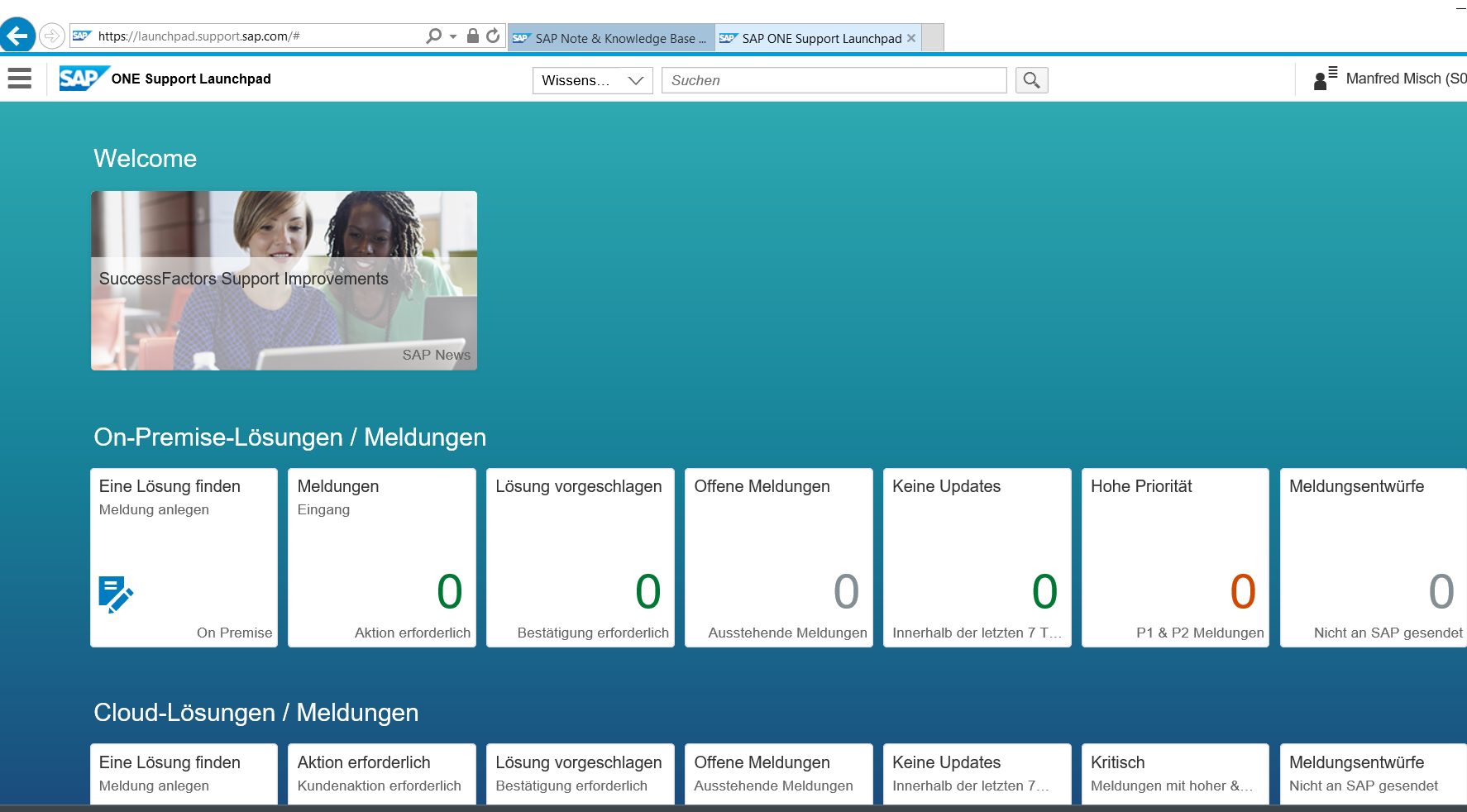Click ONE Support Launchpad title text

191,79
